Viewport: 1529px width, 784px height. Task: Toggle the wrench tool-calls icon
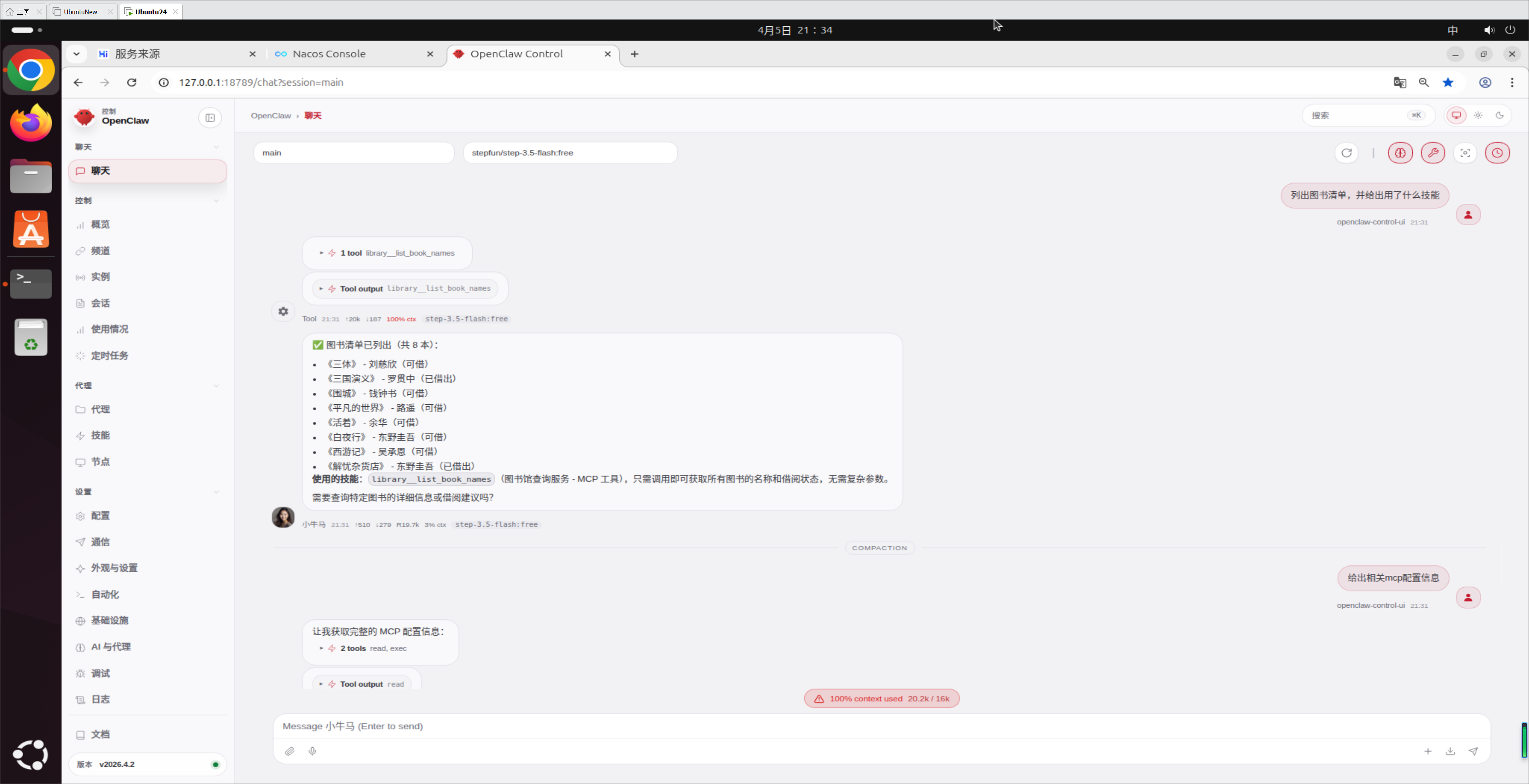pos(1433,153)
